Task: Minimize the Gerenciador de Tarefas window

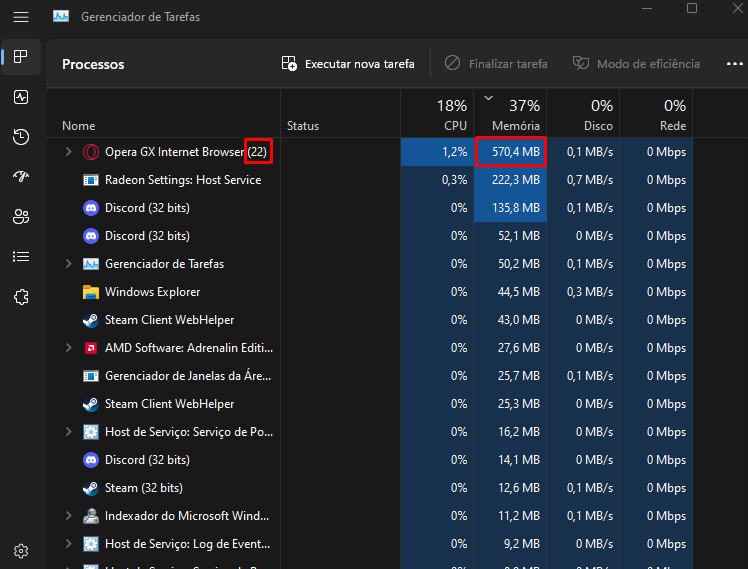Action: click(x=647, y=9)
